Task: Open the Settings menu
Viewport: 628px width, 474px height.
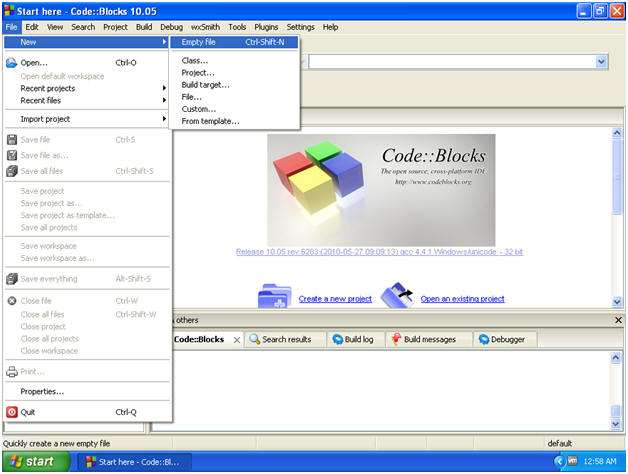Action: 300,27
